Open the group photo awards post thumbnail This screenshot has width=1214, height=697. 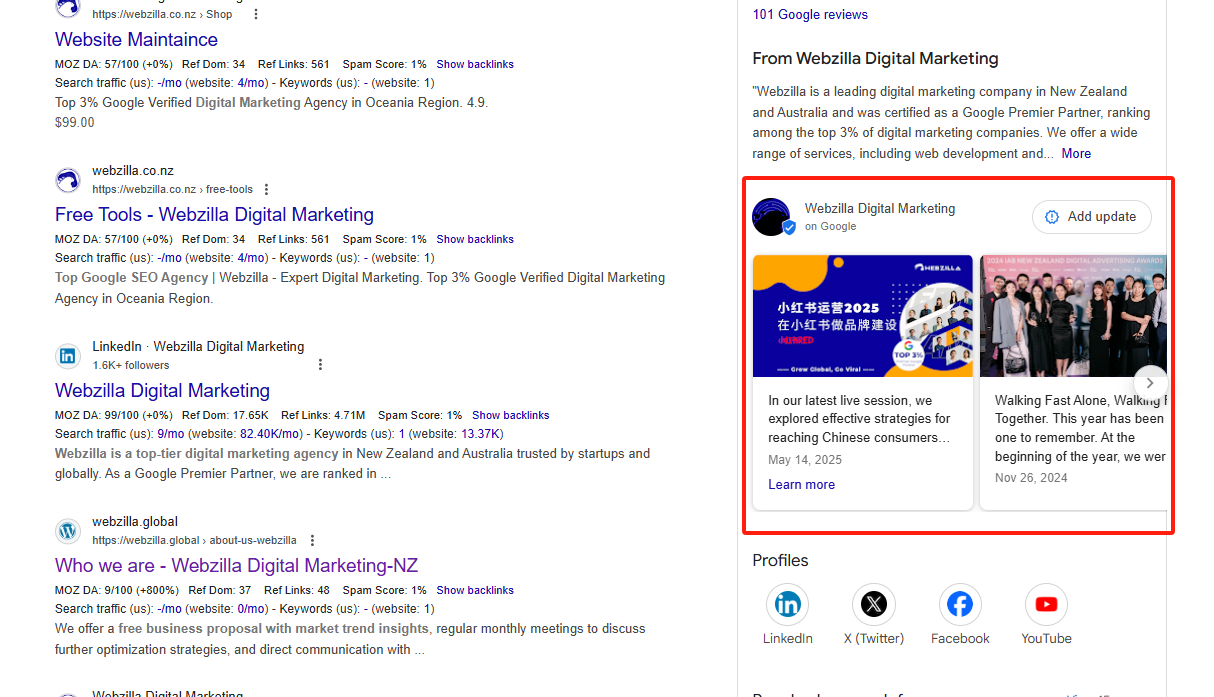click(x=1073, y=316)
